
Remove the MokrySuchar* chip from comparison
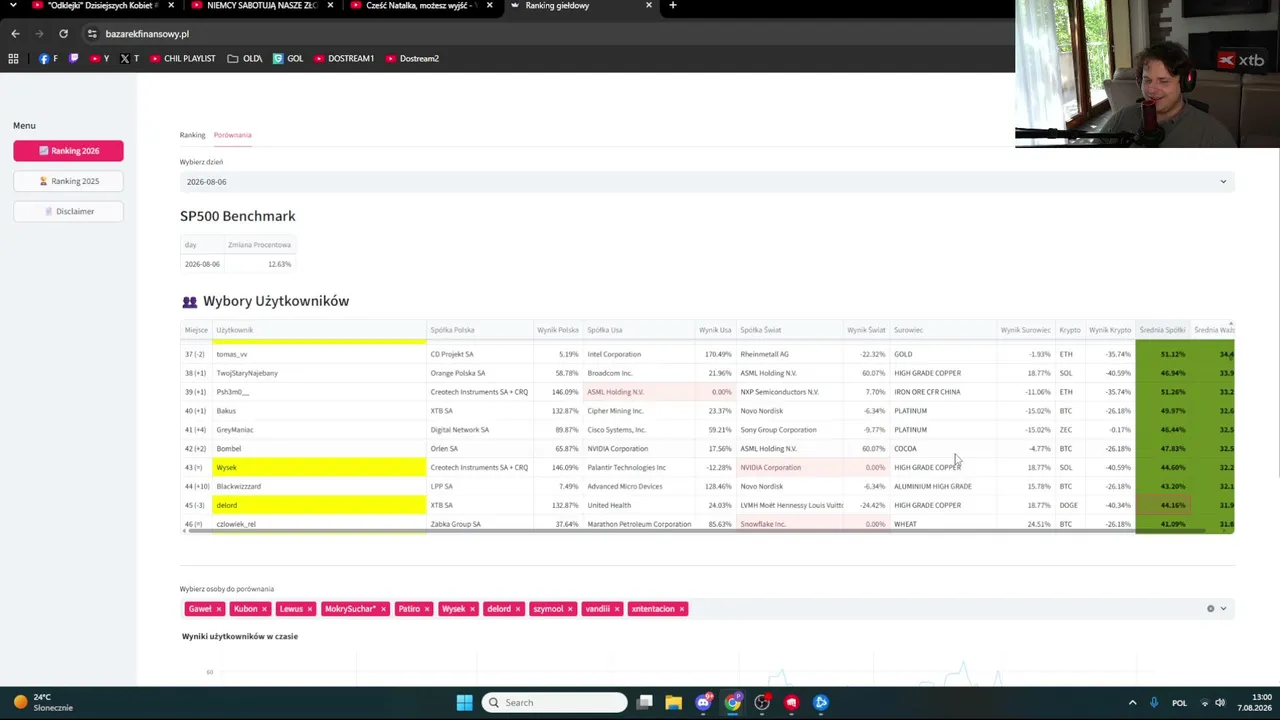[383, 609]
